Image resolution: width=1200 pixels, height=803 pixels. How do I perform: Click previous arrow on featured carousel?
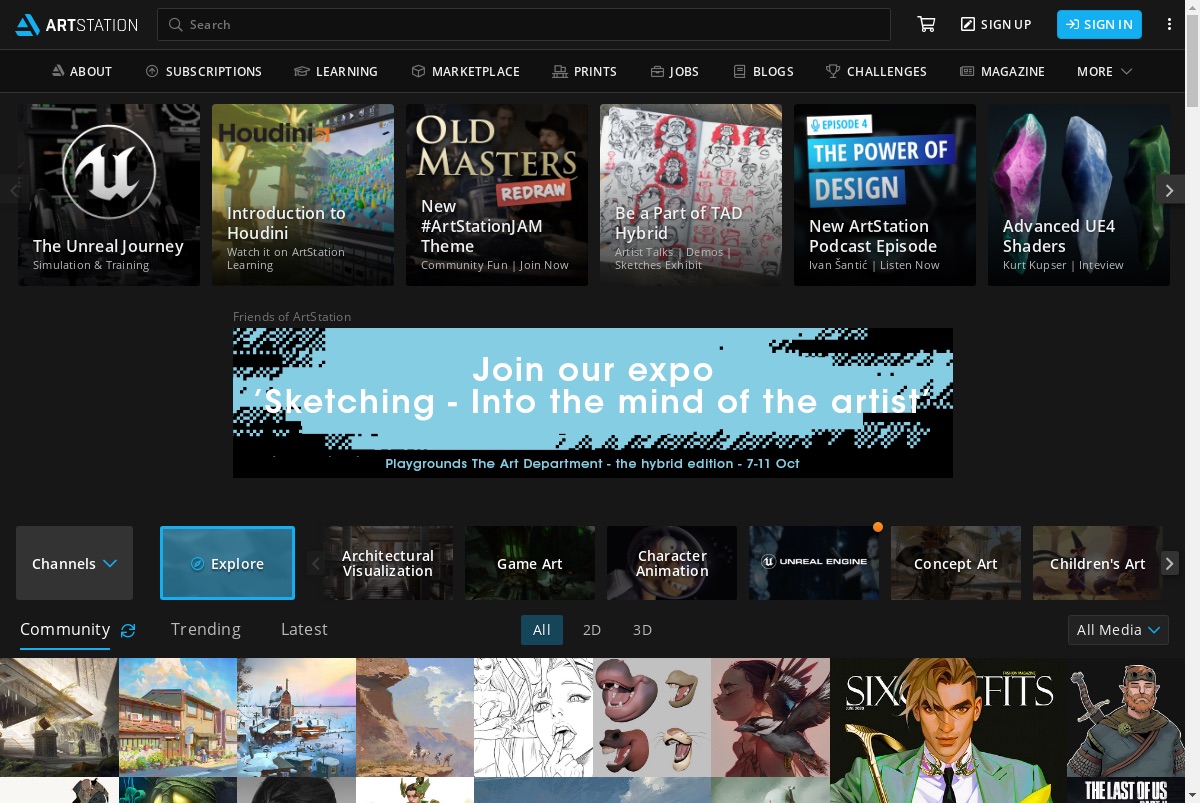[x=14, y=190]
